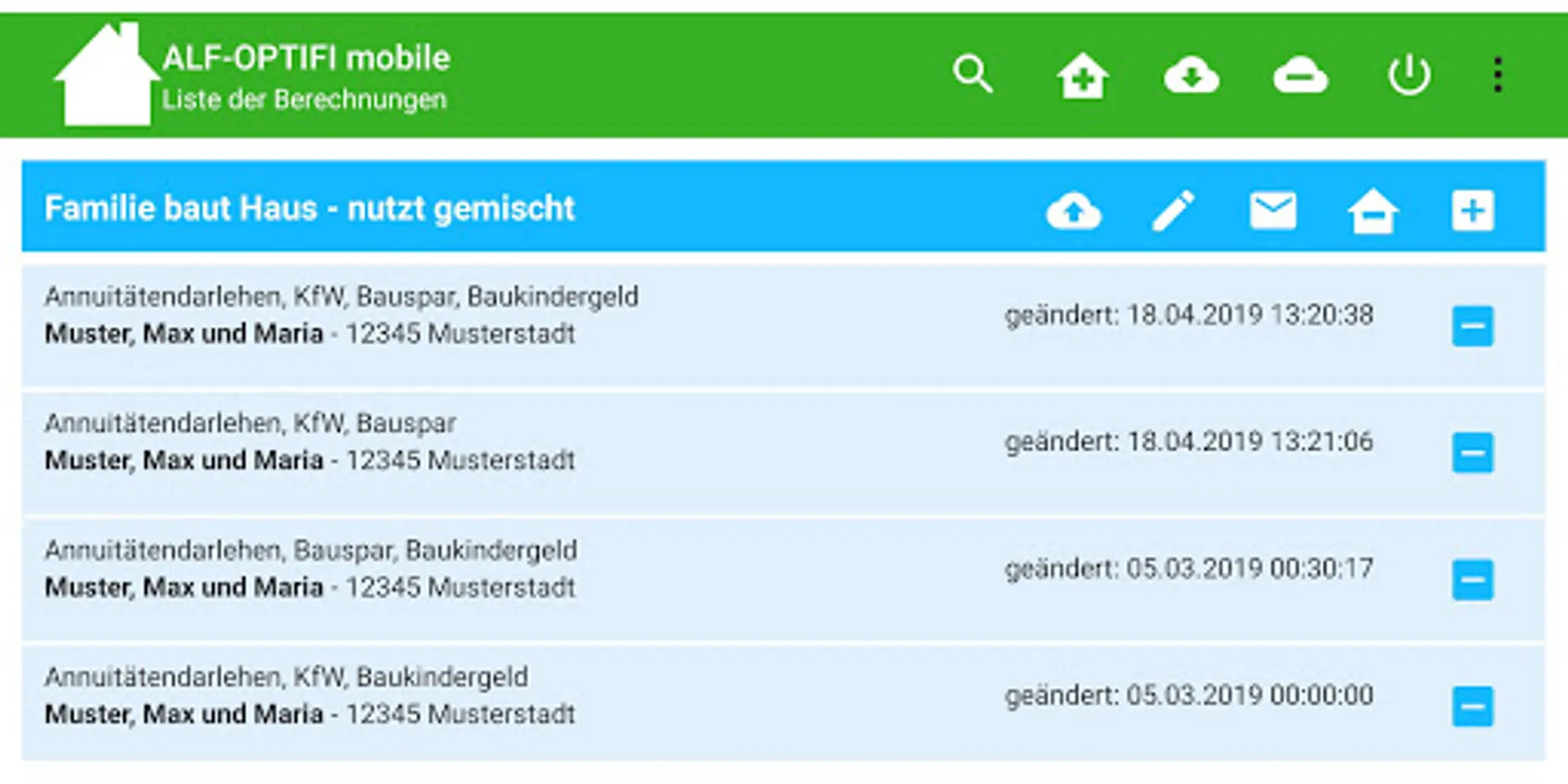Remove project via house minus icon
1568x784 pixels.
coord(1373,210)
